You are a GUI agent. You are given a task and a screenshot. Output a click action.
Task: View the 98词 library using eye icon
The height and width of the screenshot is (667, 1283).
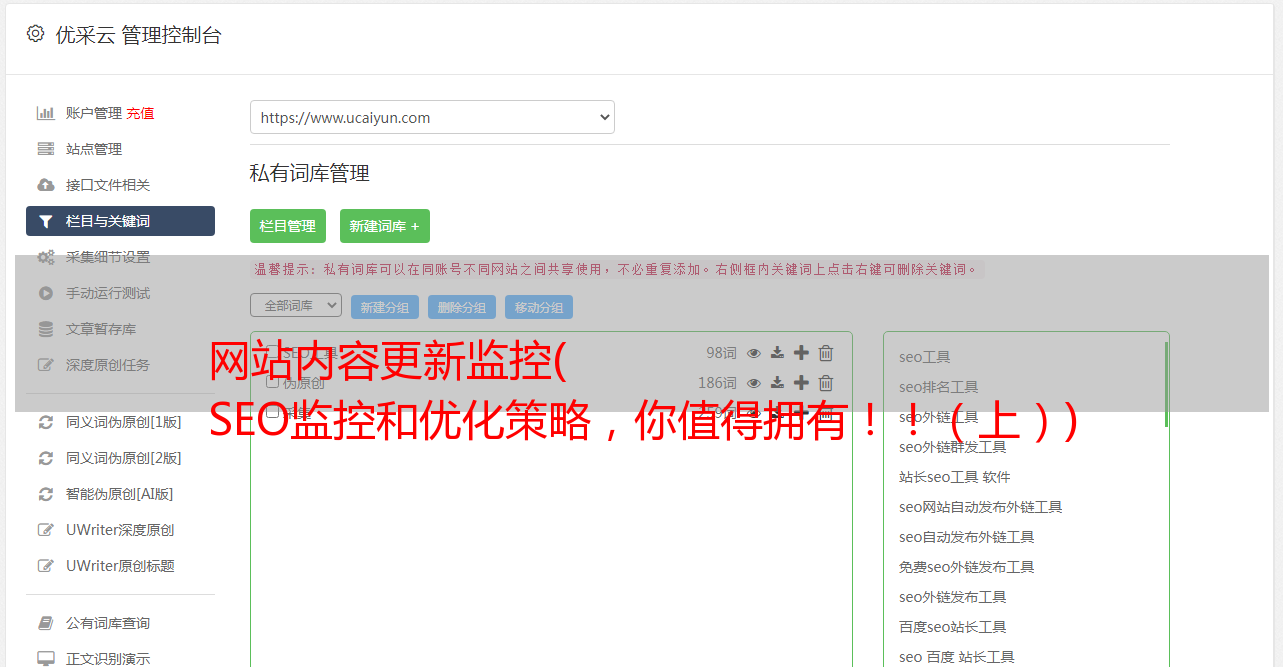click(754, 353)
